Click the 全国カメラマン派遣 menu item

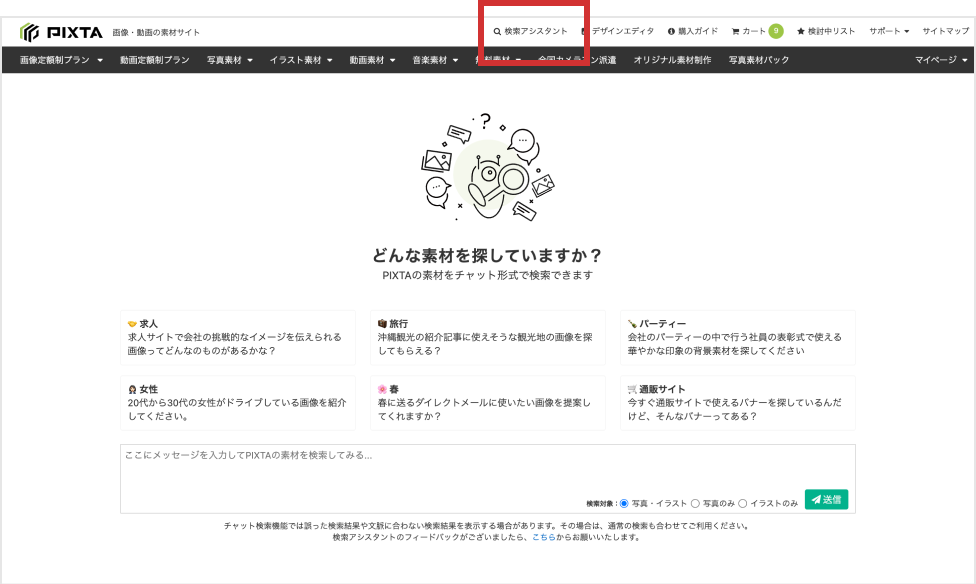click(577, 60)
